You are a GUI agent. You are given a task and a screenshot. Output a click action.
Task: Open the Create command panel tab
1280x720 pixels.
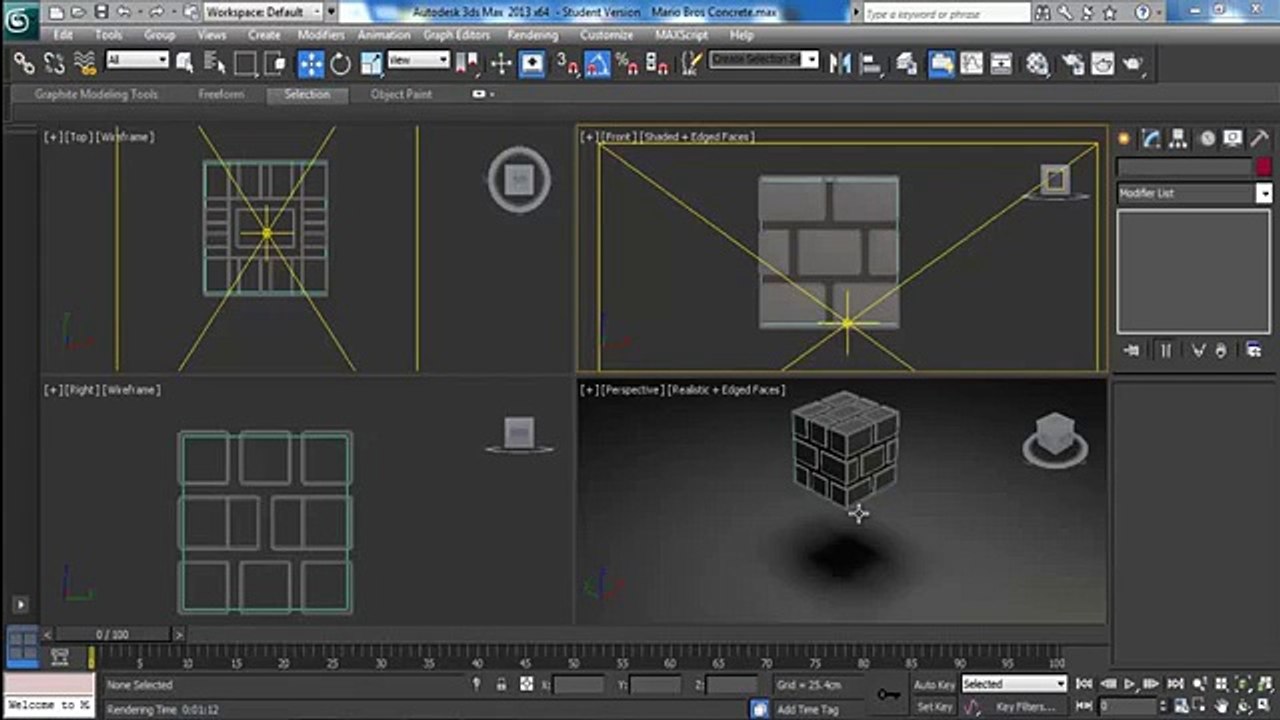click(1124, 139)
